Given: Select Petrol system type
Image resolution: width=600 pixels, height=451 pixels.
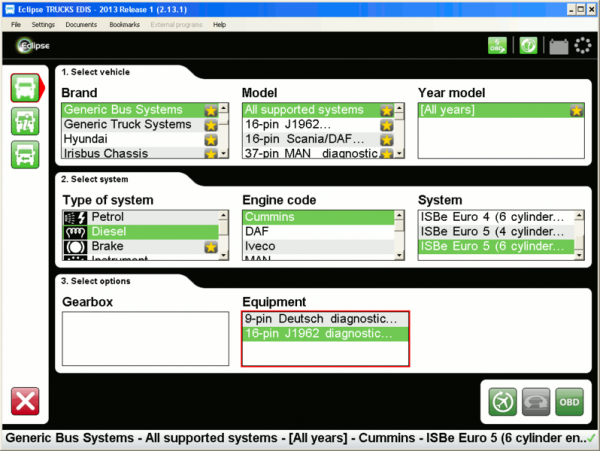Looking at the screenshot, I should tap(140, 217).
